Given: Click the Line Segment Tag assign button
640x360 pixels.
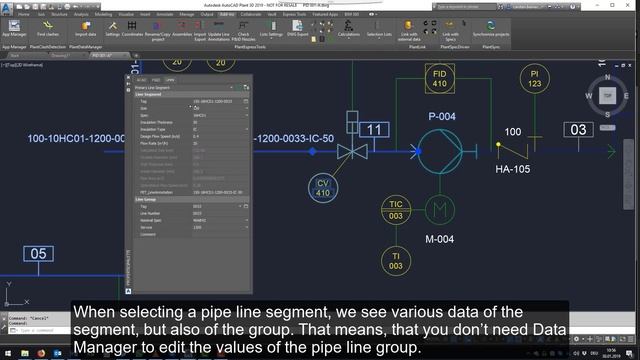Looking at the screenshot, I should pos(246,101).
